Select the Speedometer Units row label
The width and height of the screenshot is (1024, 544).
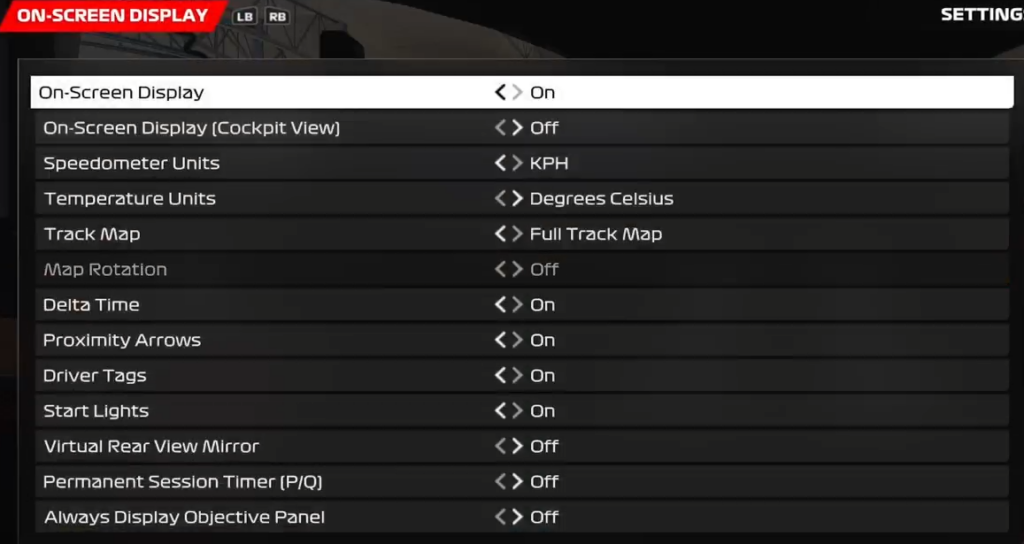[x=131, y=163]
